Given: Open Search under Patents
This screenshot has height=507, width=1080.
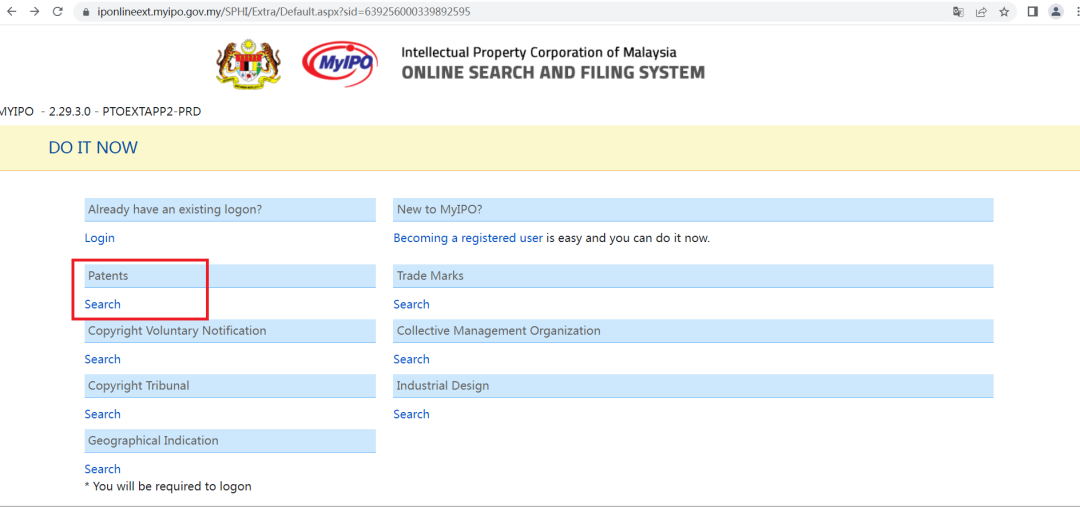Looking at the screenshot, I should pos(103,304).
